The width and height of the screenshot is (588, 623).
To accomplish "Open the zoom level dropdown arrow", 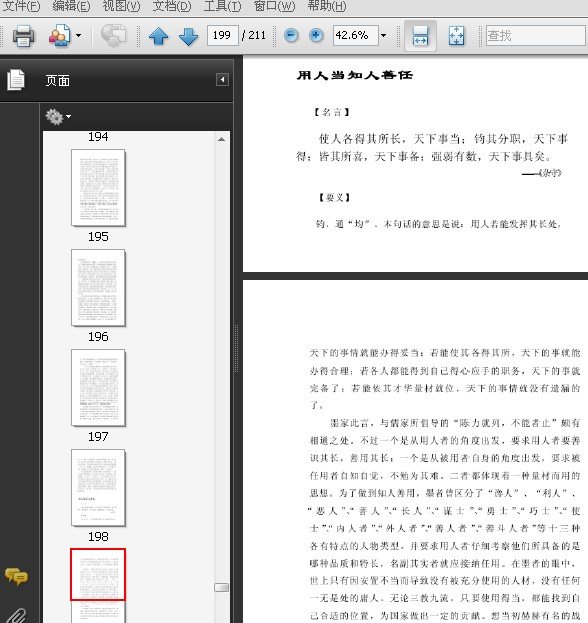I will 383,35.
